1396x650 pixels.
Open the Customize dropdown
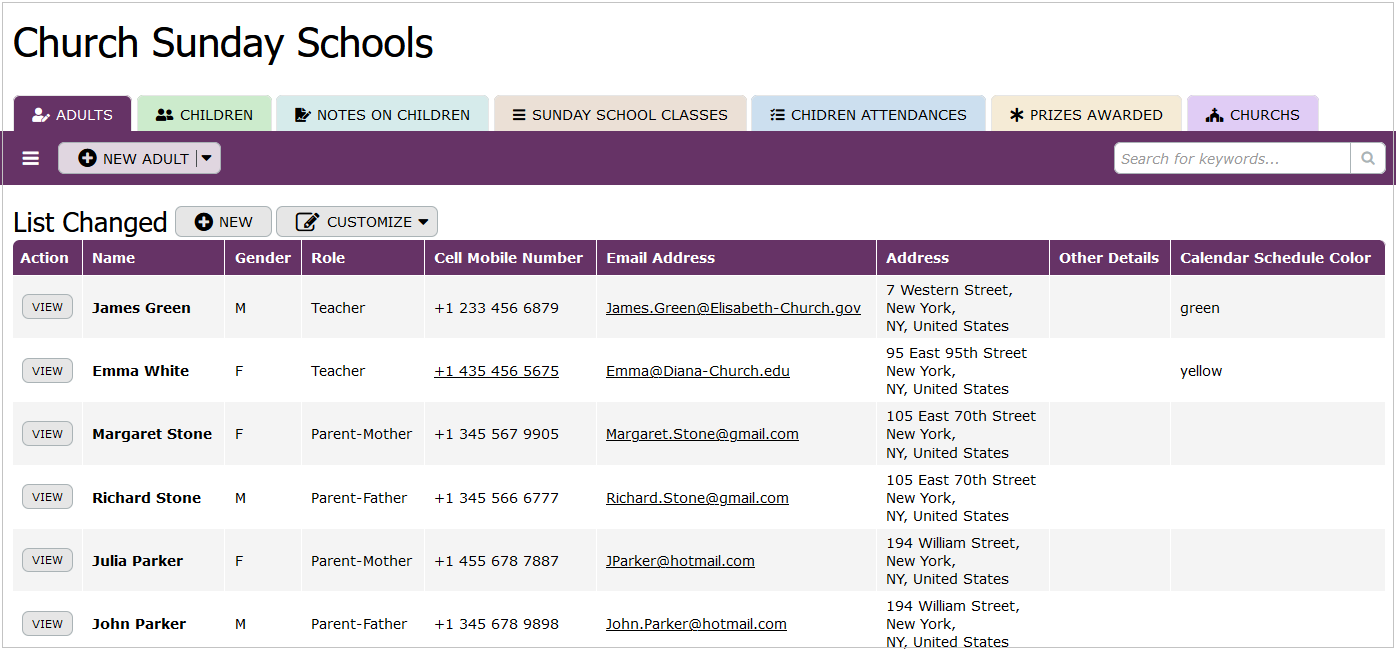click(357, 222)
